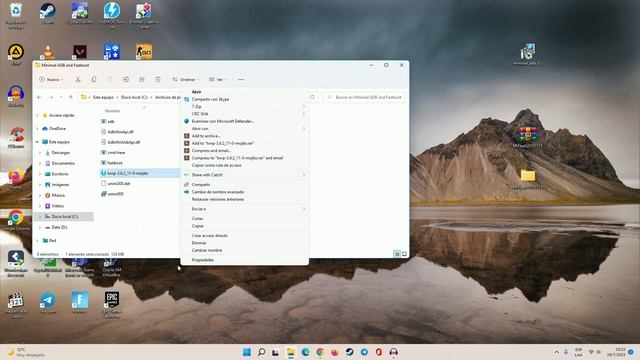Collapse the Este equipo tree node
This screenshot has width=640, height=360.
tap(38, 142)
